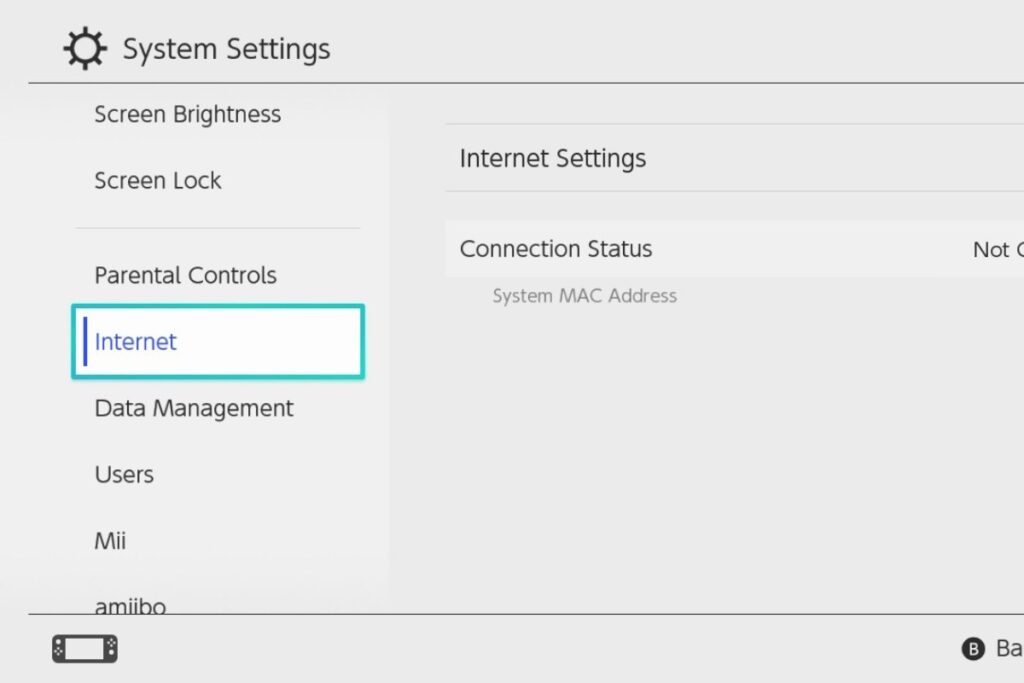The image size is (1024, 683).
Task: Select Data Management from the sidebar
Action: (193, 408)
